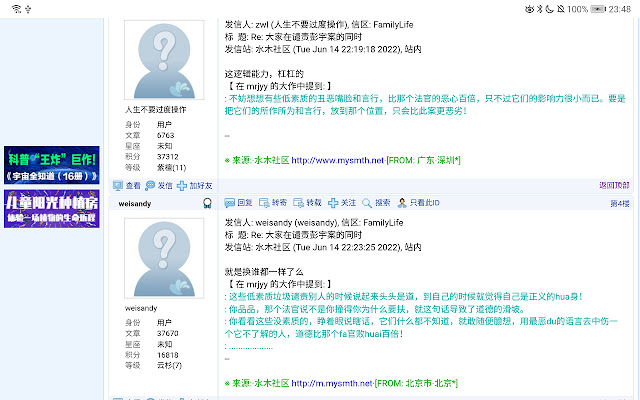640x400 pixels.
Task: Click the article count 37670
Action: click(x=167, y=333)
